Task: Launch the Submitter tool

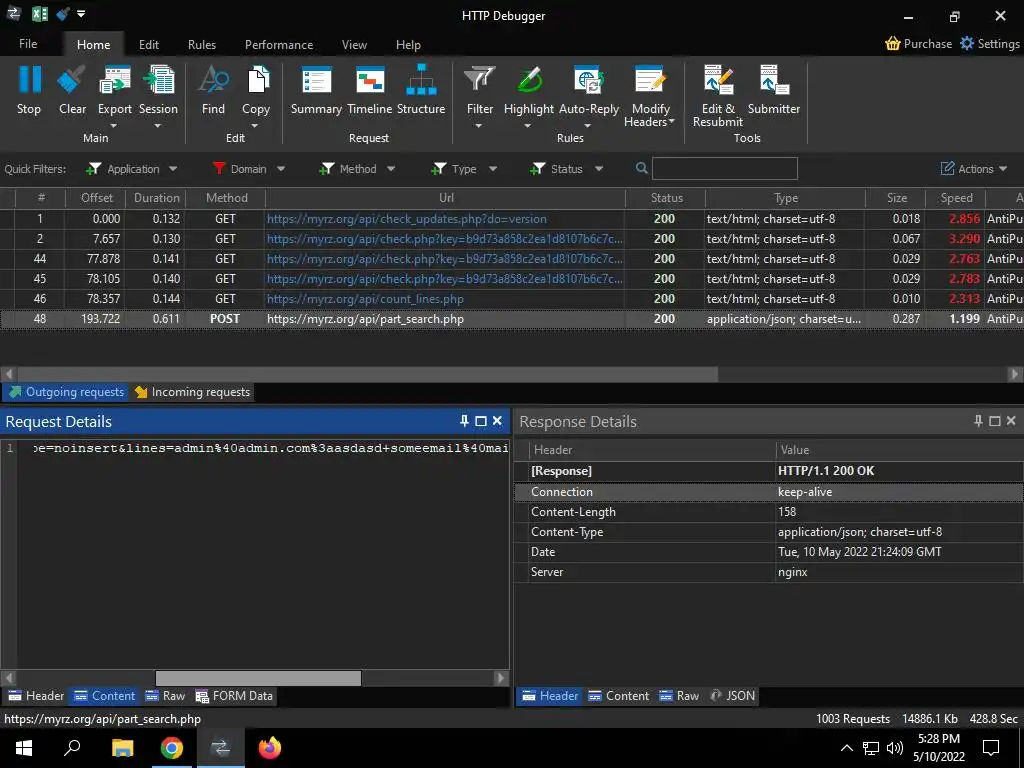Action: point(774,80)
